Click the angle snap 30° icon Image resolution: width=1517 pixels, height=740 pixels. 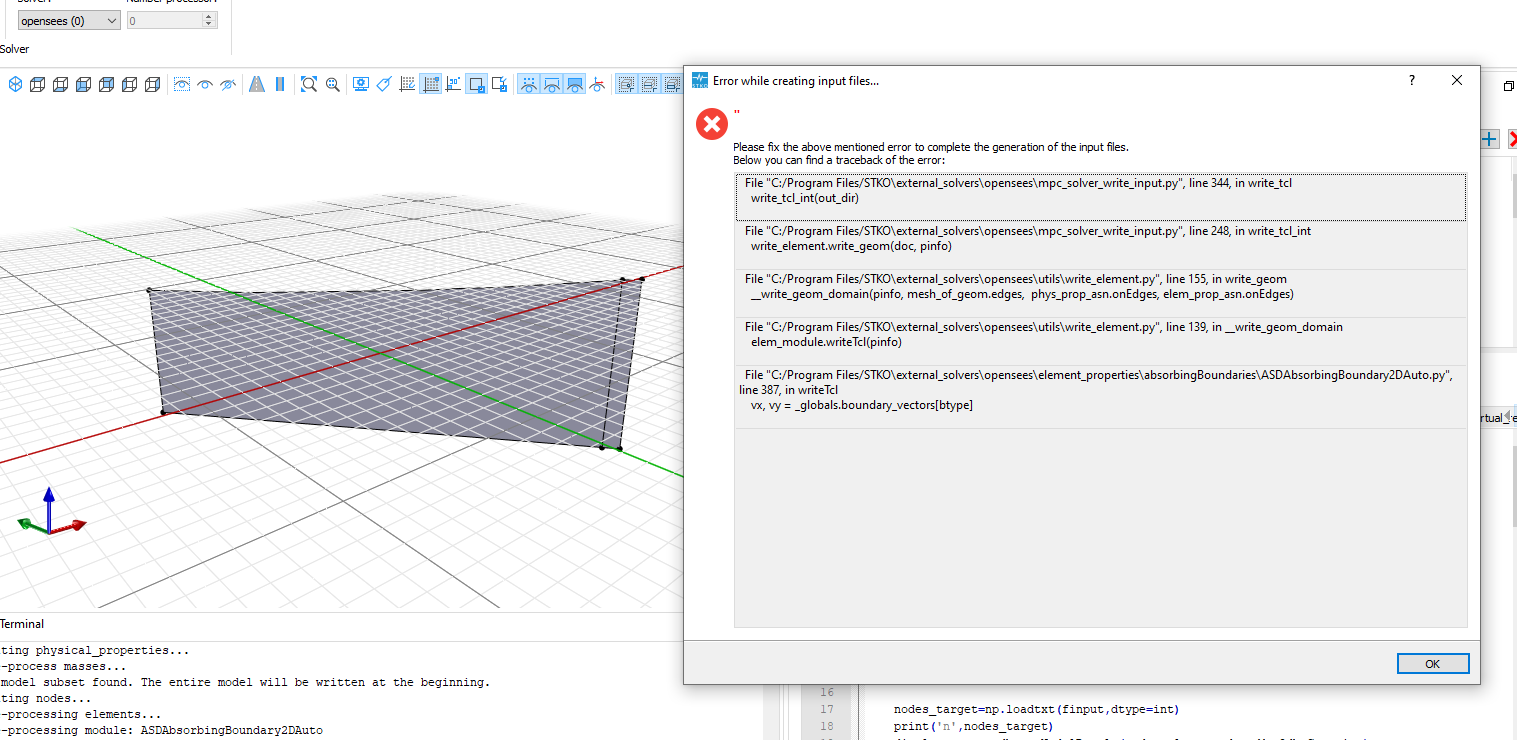[454, 85]
